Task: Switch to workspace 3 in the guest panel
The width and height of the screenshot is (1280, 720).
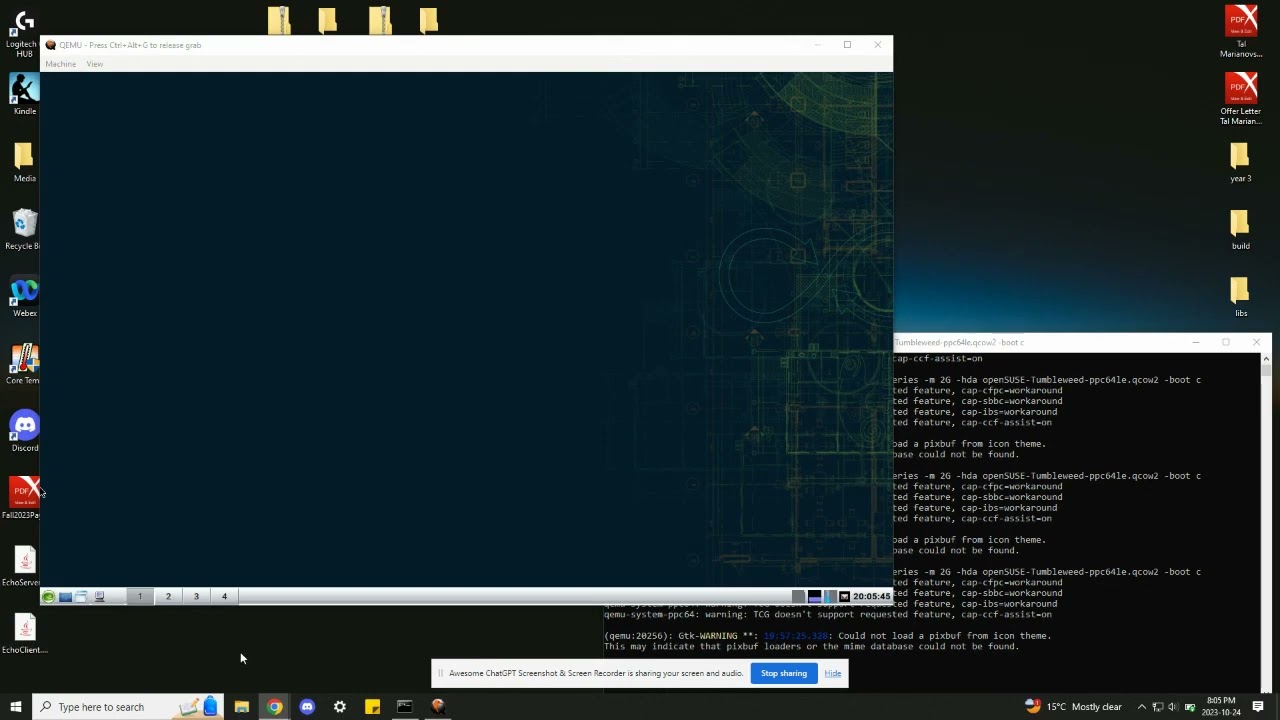Action: click(x=196, y=597)
